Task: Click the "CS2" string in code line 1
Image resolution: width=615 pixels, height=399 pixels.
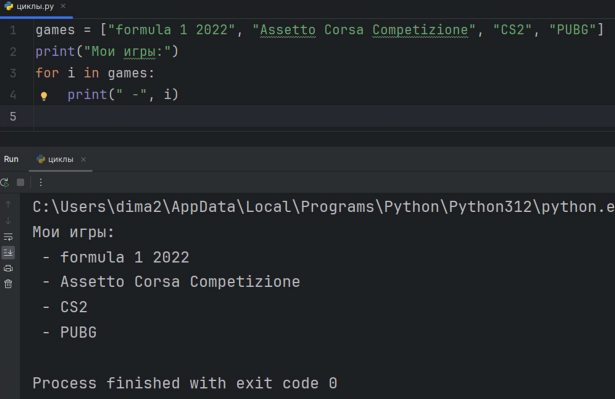Action: pos(512,30)
